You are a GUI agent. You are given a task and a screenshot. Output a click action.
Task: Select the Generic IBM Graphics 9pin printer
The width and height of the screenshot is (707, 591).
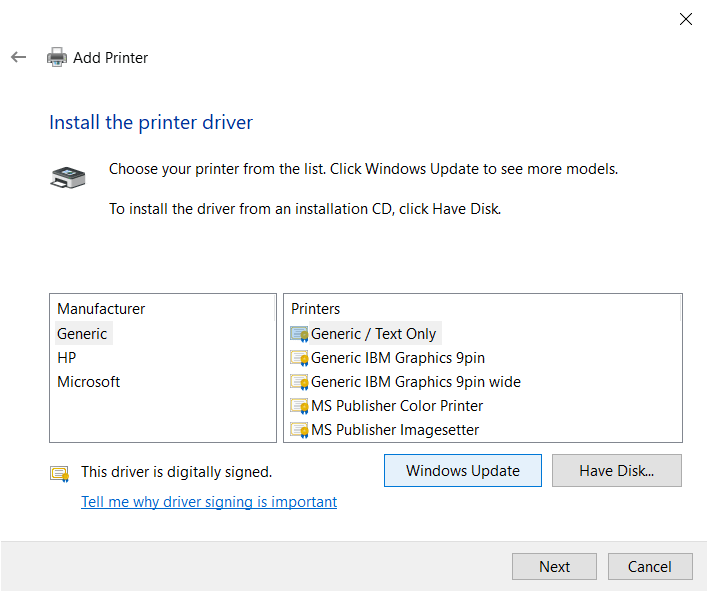397,358
